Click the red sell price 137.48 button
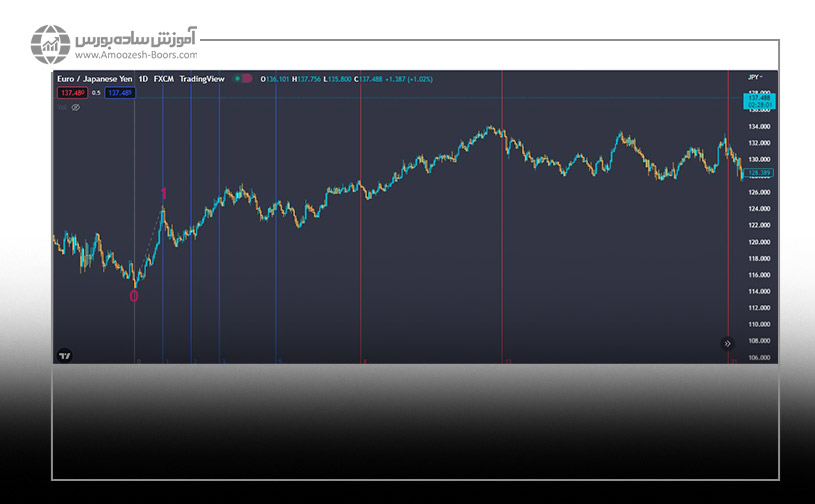Viewport: 815px width, 504px height. tap(71, 93)
